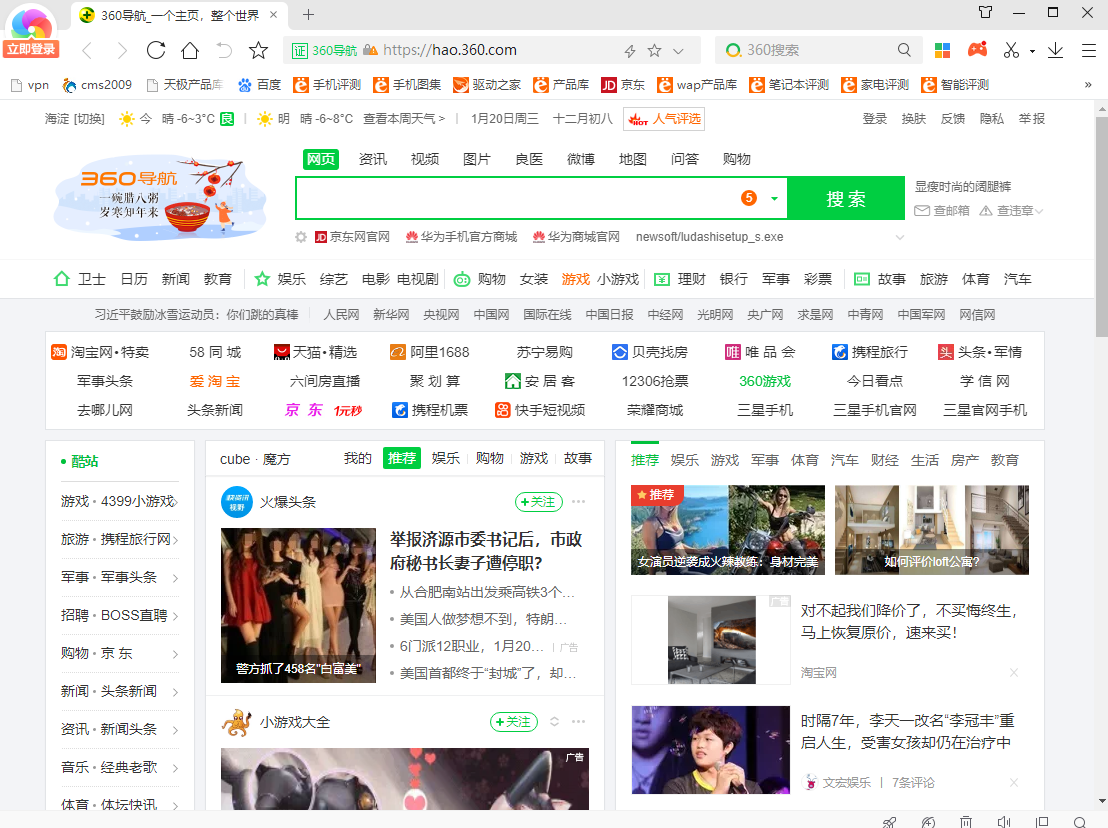This screenshot has width=1108, height=828.
Task: Expand 游戏·4399小游戏 arrow
Action: 175,502
